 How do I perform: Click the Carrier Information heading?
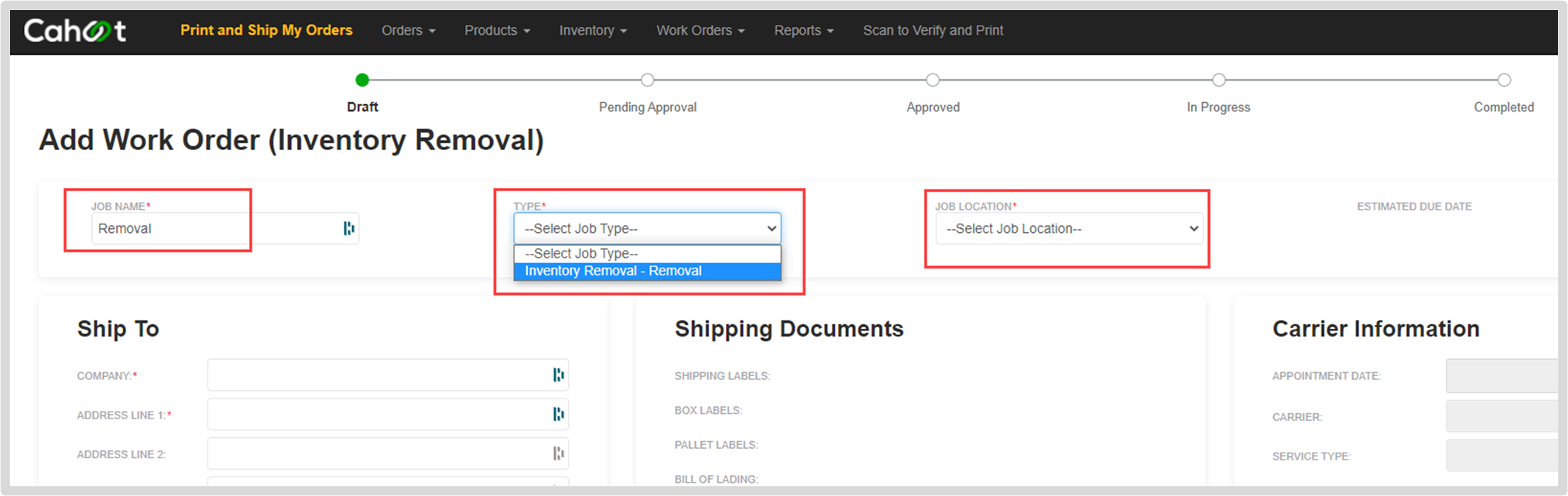tap(1375, 329)
